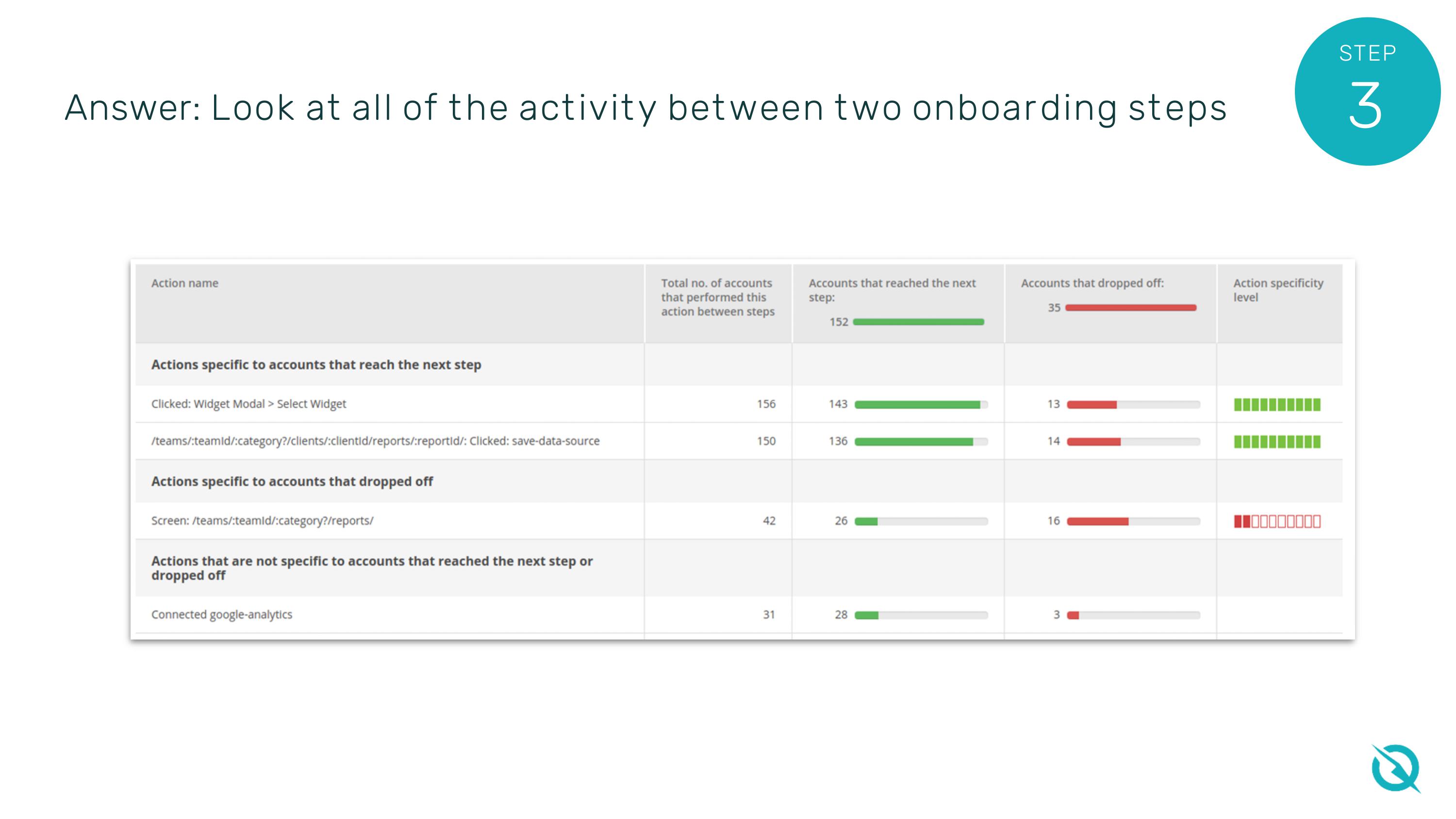Select the "Screen: /teams/:teamId/:category?/reports/" action
This screenshot has width=1456, height=819.
(x=262, y=521)
